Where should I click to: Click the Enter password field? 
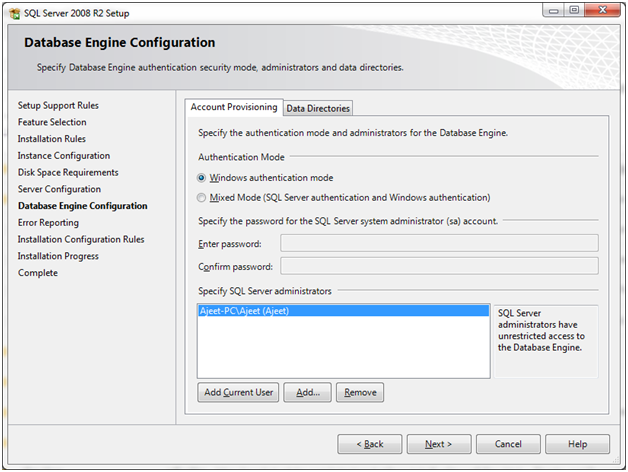click(439, 243)
